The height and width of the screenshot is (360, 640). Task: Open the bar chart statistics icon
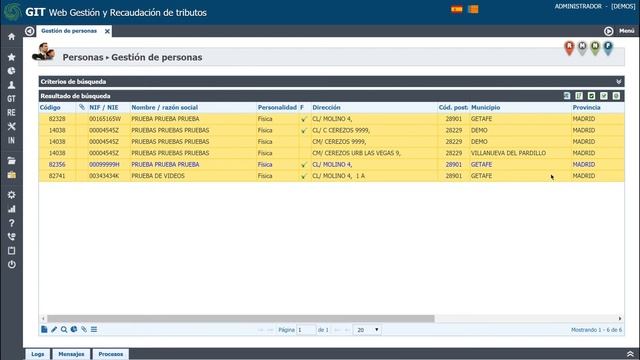click(x=11, y=209)
